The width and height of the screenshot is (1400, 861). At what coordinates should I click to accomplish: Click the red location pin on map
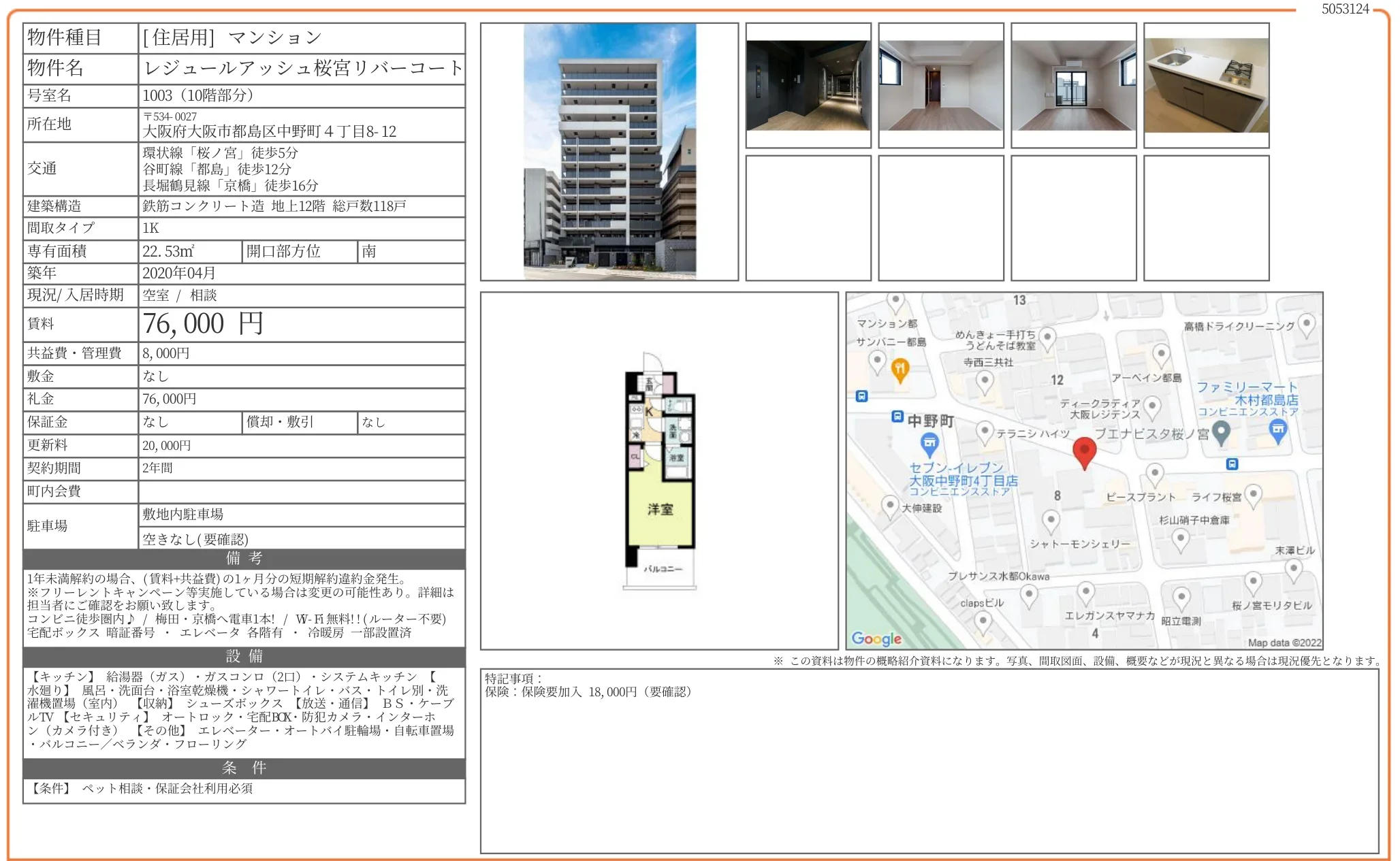pyautogui.click(x=1084, y=451)
